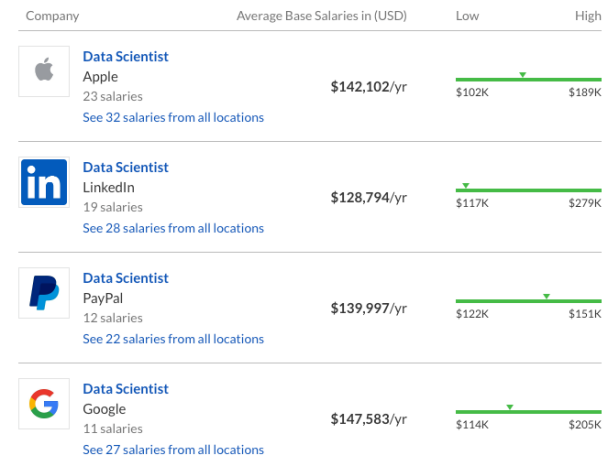Image resolution: width=614 pixels, height=473 pixels.
Task: Click the Apple company logo
Action: tap(44, 71)
